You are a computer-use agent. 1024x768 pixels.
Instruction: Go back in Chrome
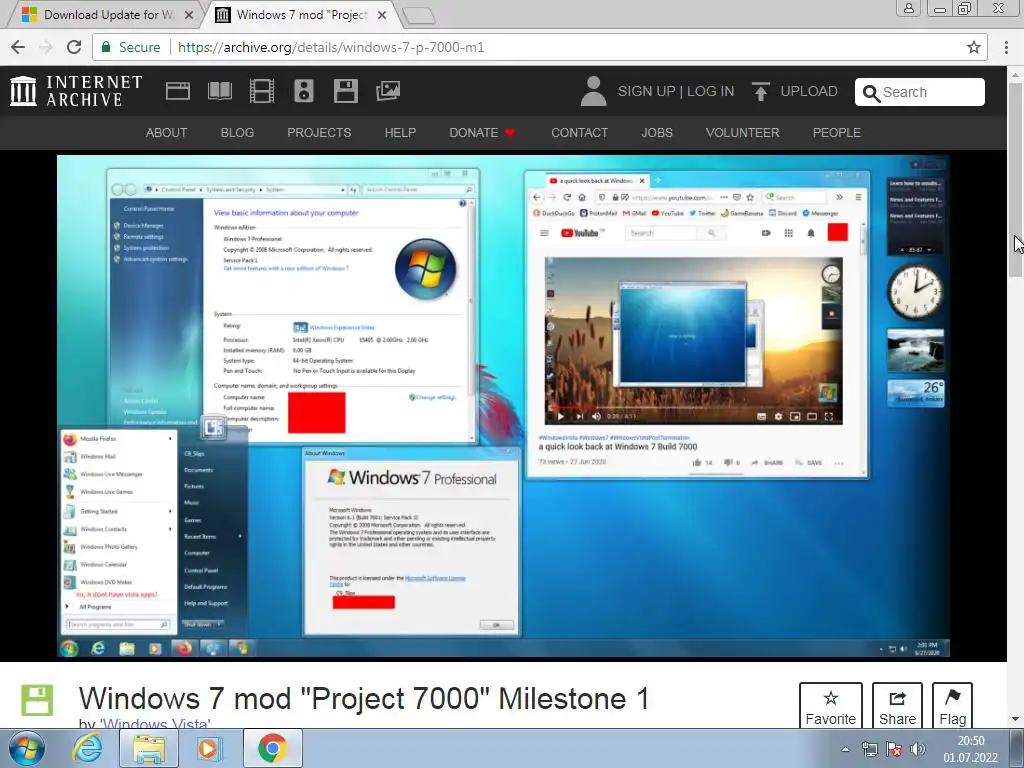click(x=18, y=47)
